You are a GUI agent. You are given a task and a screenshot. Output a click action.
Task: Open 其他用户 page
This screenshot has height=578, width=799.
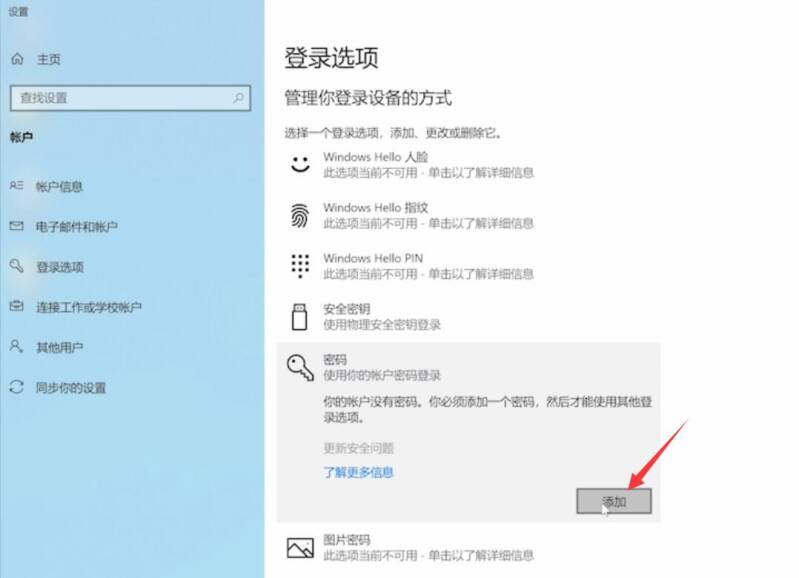pyautogui.click(x=59, y=348)
